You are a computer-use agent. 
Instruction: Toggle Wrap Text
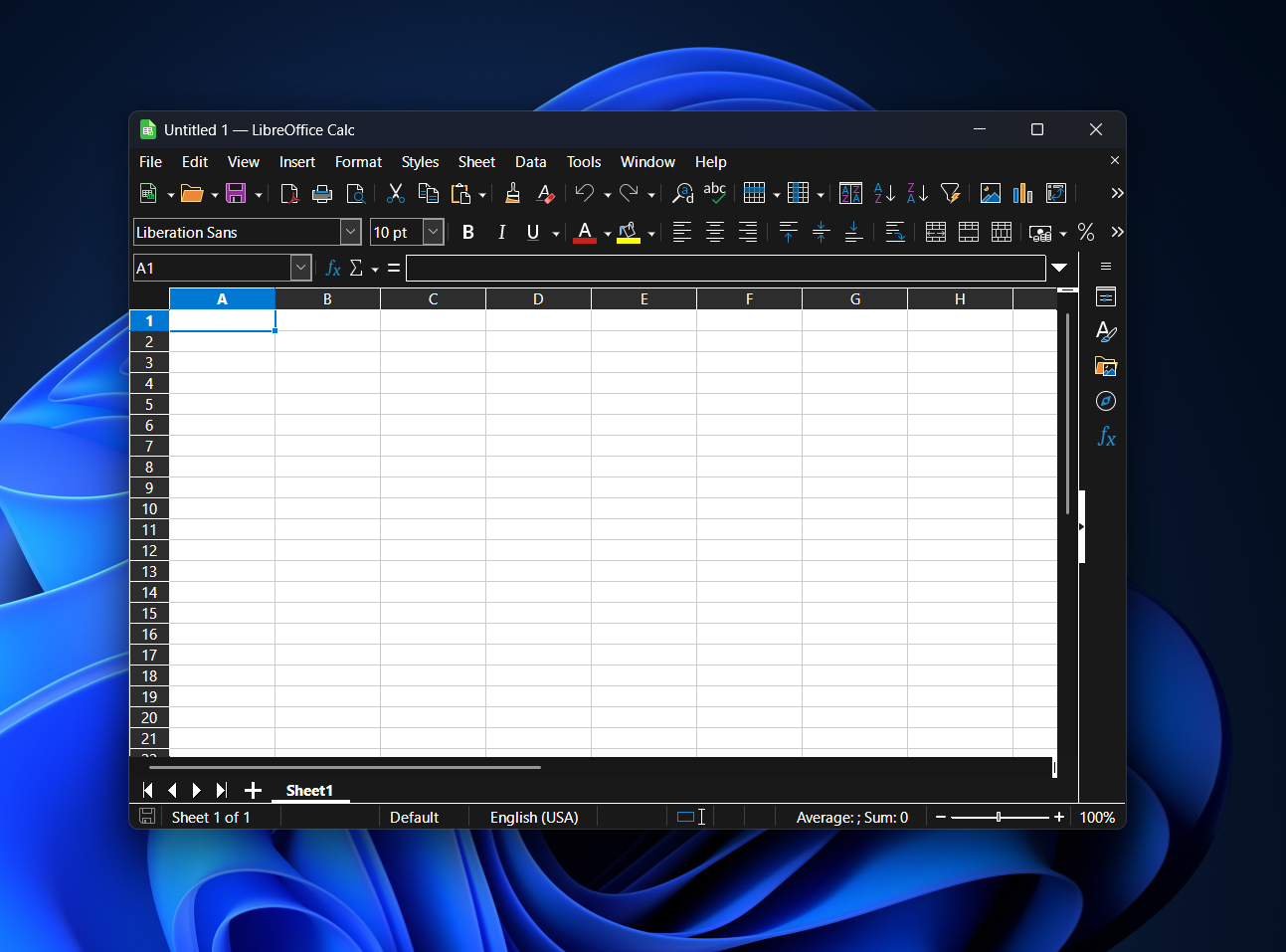[x=895, y=232]
